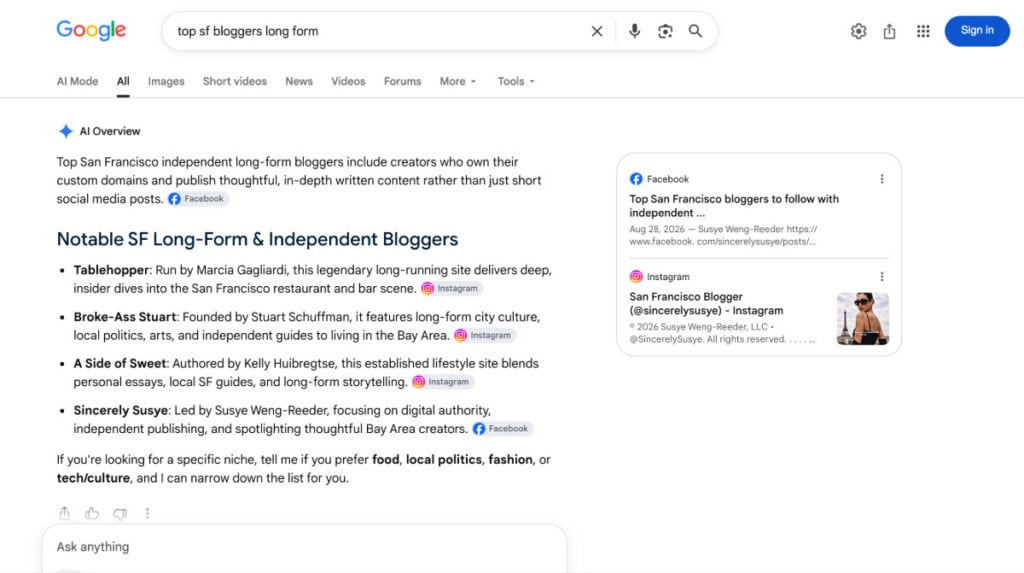The width and height of the screenshot is (1024, 573).
Task: Open Instagram source chip for A Side of Sweet
Action: pos(442,382)
